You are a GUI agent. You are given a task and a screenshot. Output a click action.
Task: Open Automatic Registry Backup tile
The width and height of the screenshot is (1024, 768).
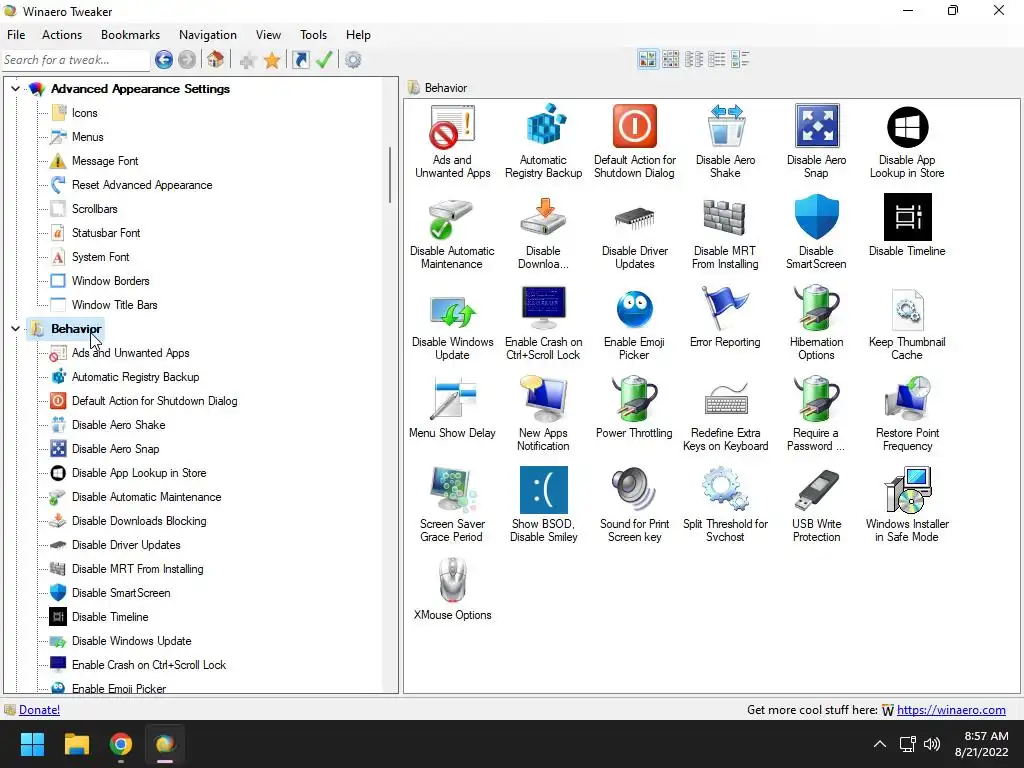tap(543, 141)
